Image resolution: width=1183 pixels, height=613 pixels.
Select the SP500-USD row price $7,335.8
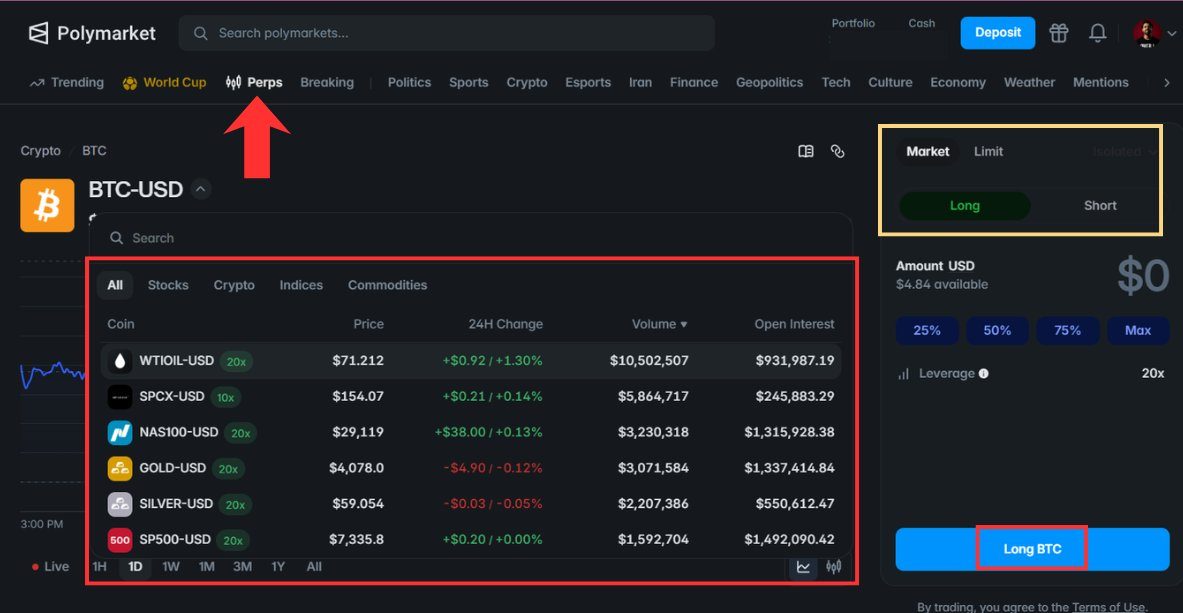[x=356, y=540]
